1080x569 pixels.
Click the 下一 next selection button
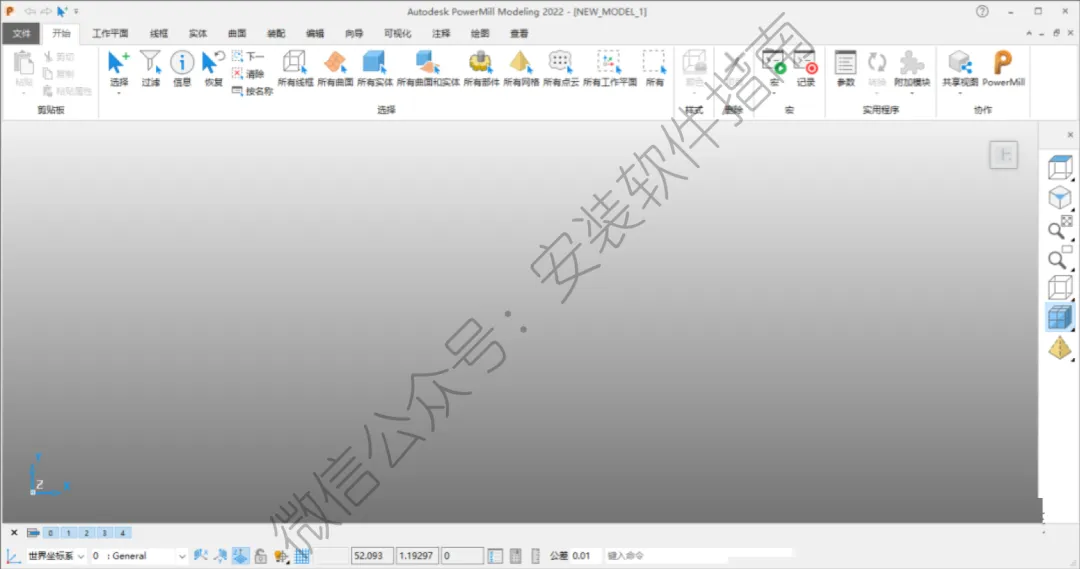(248, 56)
